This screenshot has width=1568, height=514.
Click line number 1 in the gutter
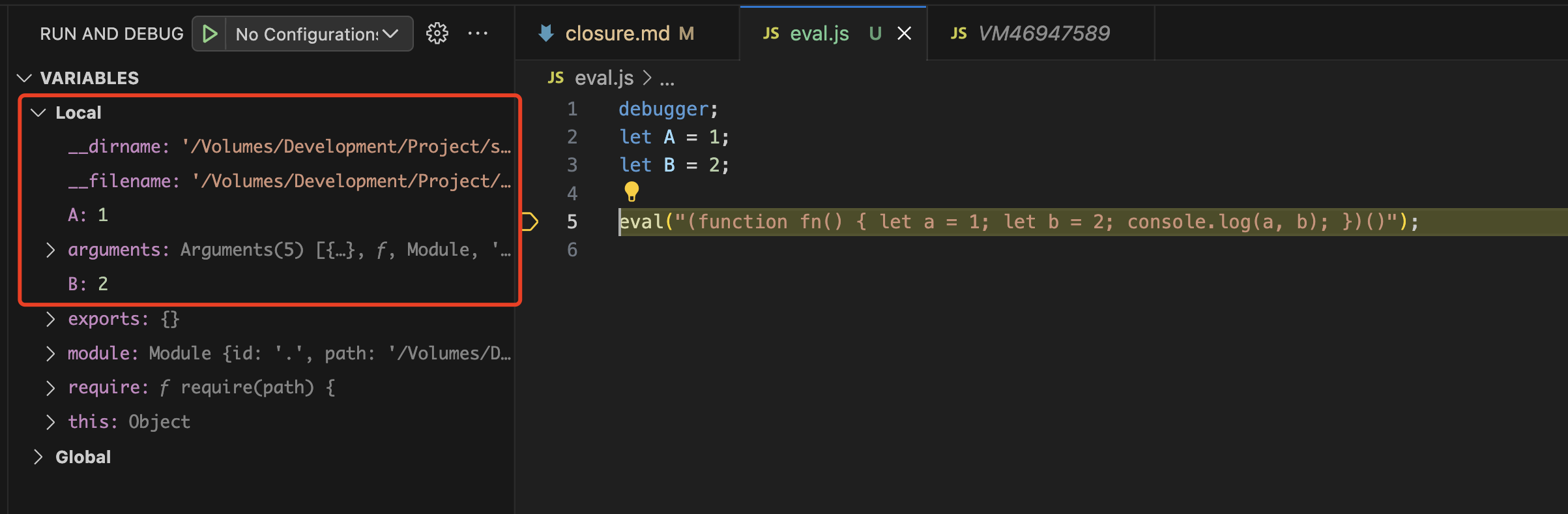pos(572,109)
